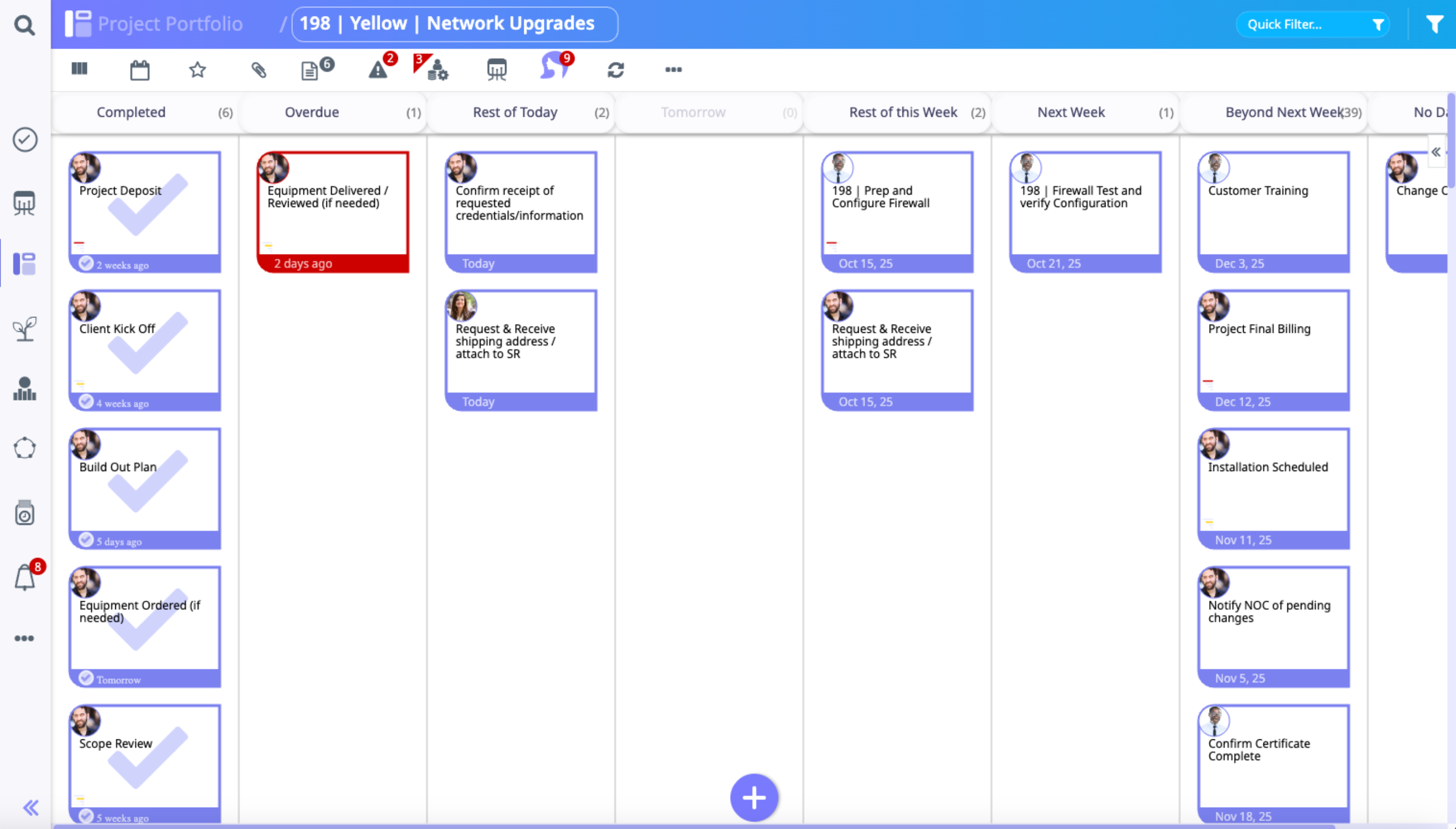Open notifications bell in sidebar
1456x829 pixels.
click(25, 577)
